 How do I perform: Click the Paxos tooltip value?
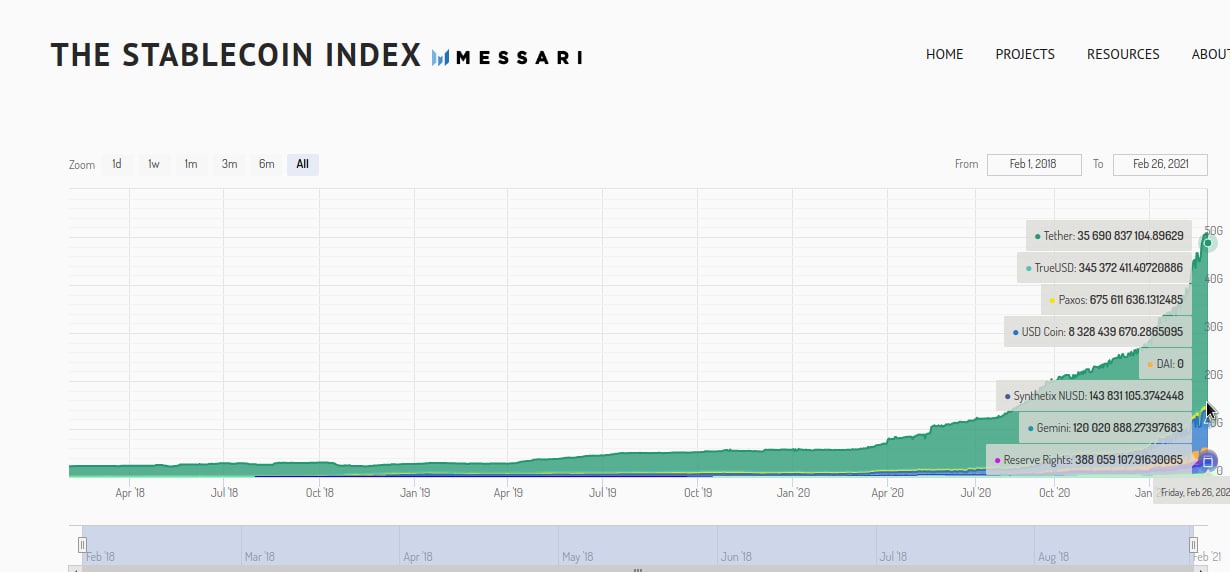point(1136,300)
